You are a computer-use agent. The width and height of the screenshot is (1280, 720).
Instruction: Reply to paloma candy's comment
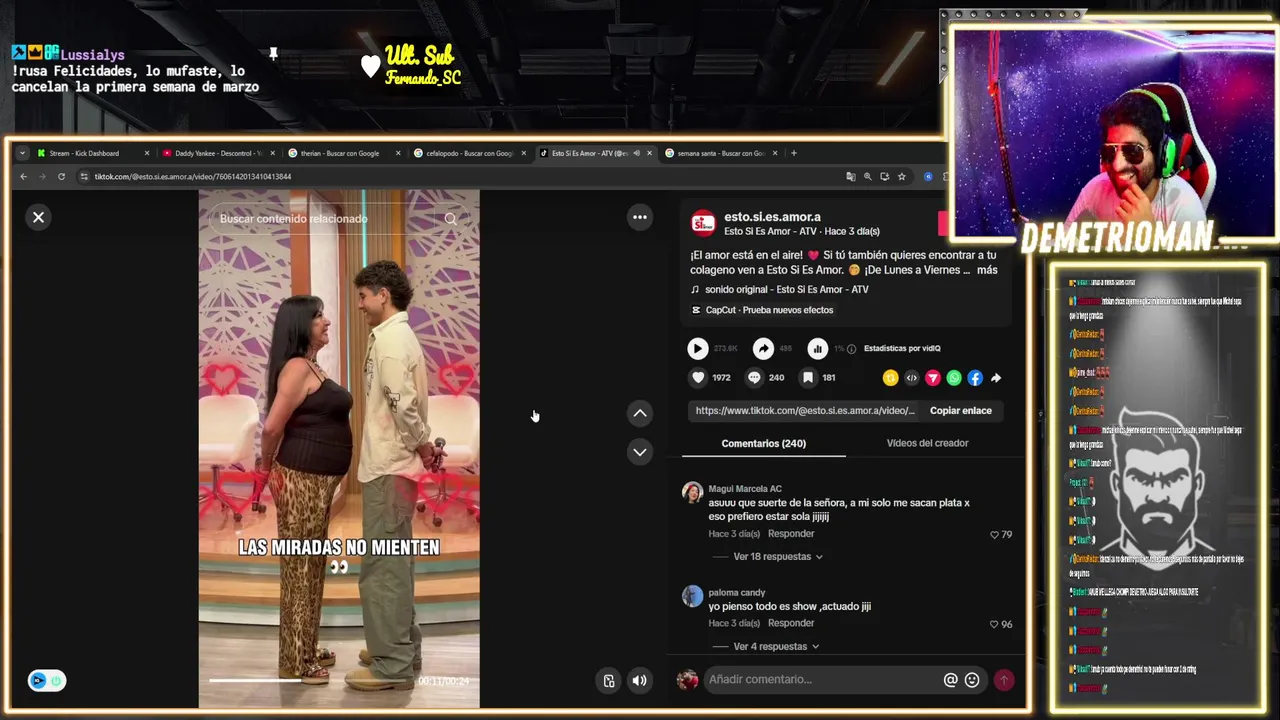pos(791,624)
